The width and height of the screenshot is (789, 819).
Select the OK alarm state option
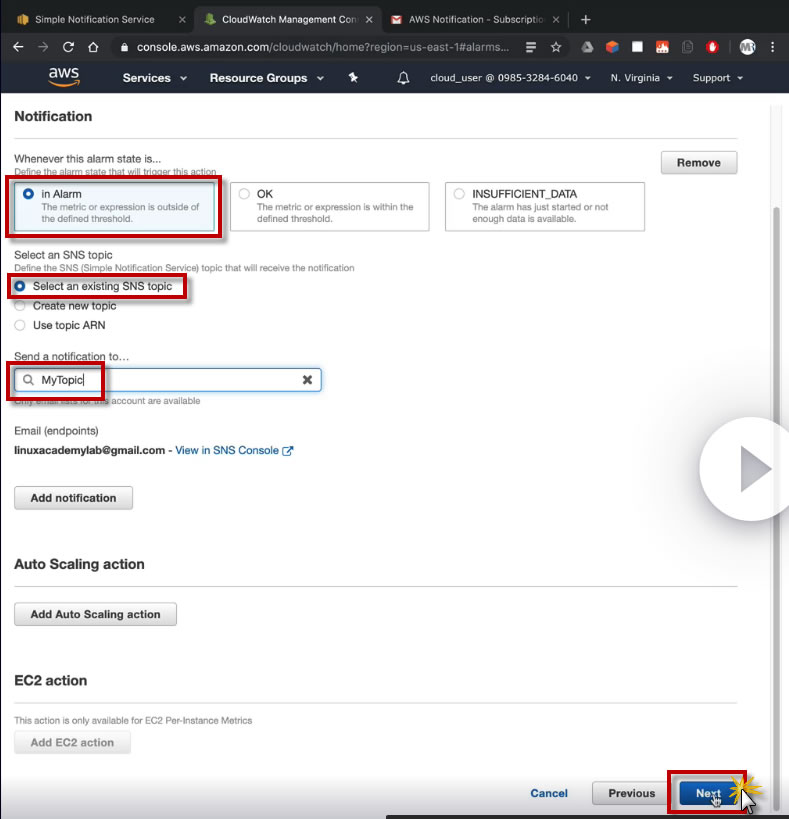tap(329, 206)
